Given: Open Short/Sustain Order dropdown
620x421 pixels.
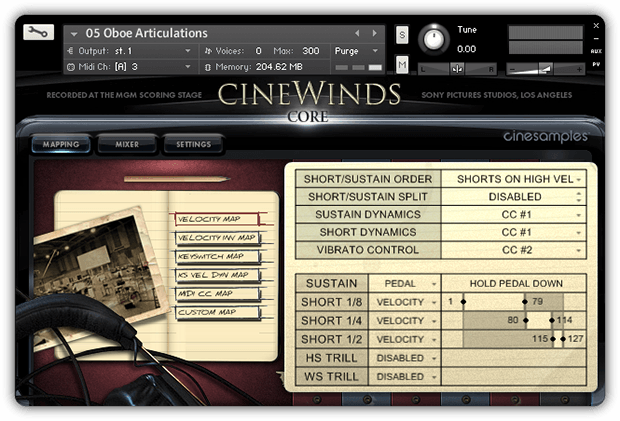Looking at the screenshot, I should click(x=514, y=179).
